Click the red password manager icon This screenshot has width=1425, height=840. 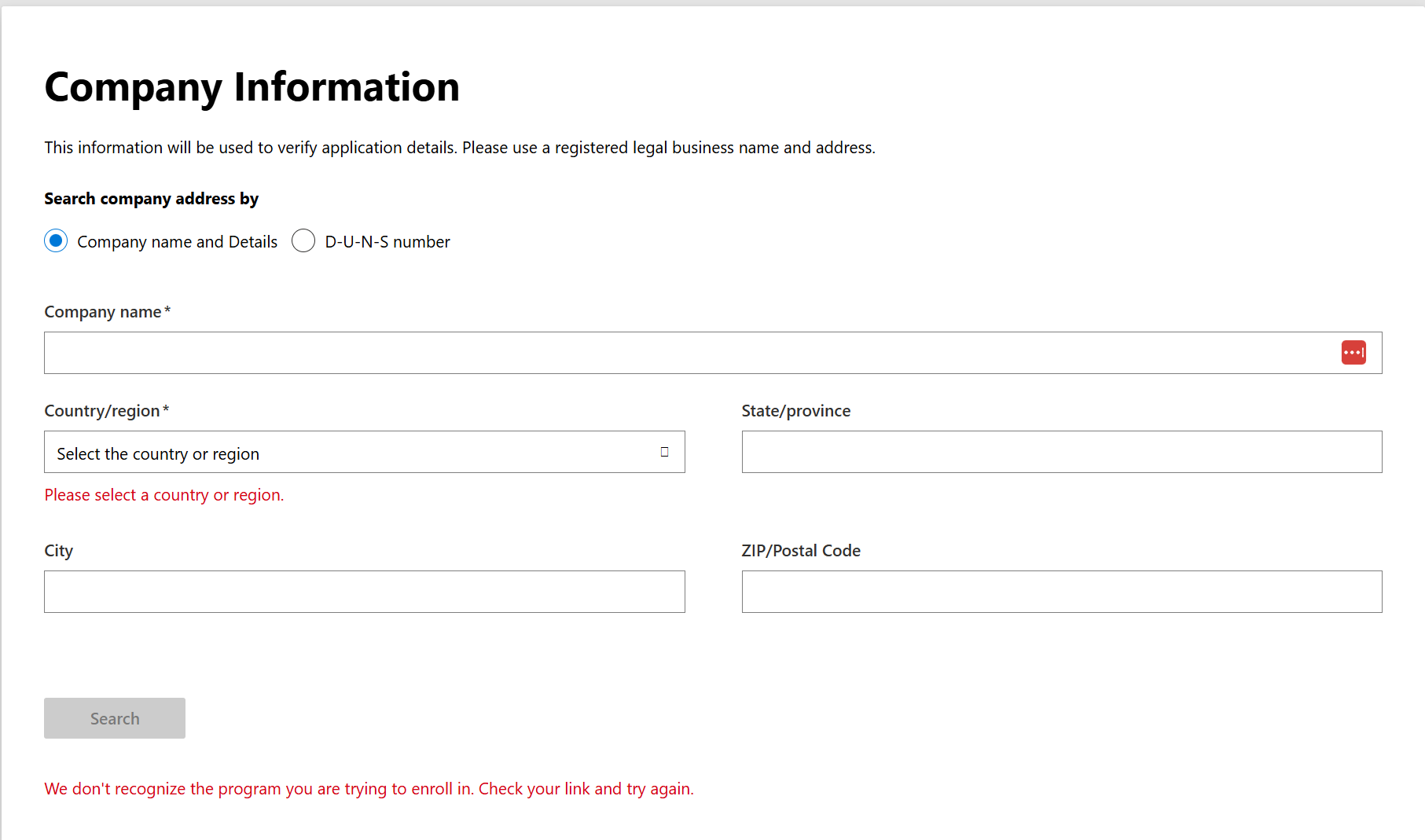1353,353
